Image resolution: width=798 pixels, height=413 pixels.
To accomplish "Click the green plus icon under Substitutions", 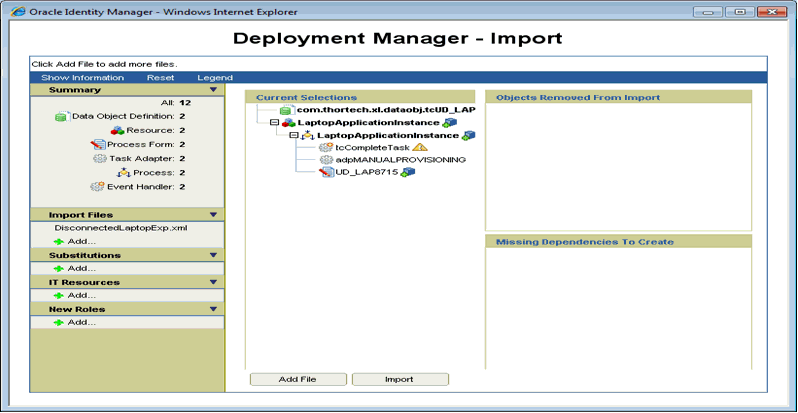I will tap(59, 269).
